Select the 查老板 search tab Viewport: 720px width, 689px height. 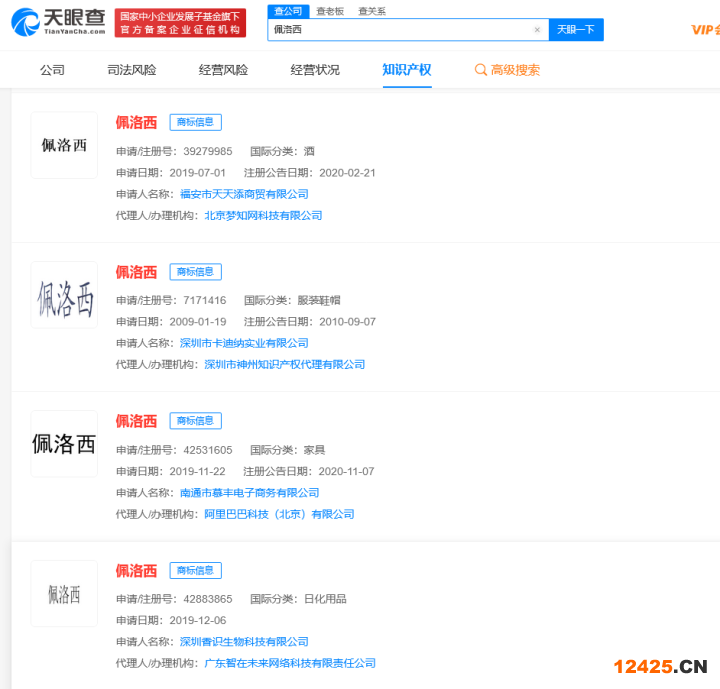(330, 11)
